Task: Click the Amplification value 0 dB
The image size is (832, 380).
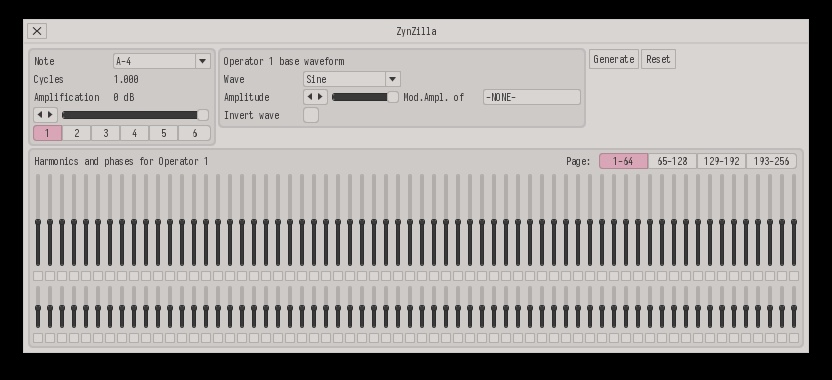Action: pos(124,97)
